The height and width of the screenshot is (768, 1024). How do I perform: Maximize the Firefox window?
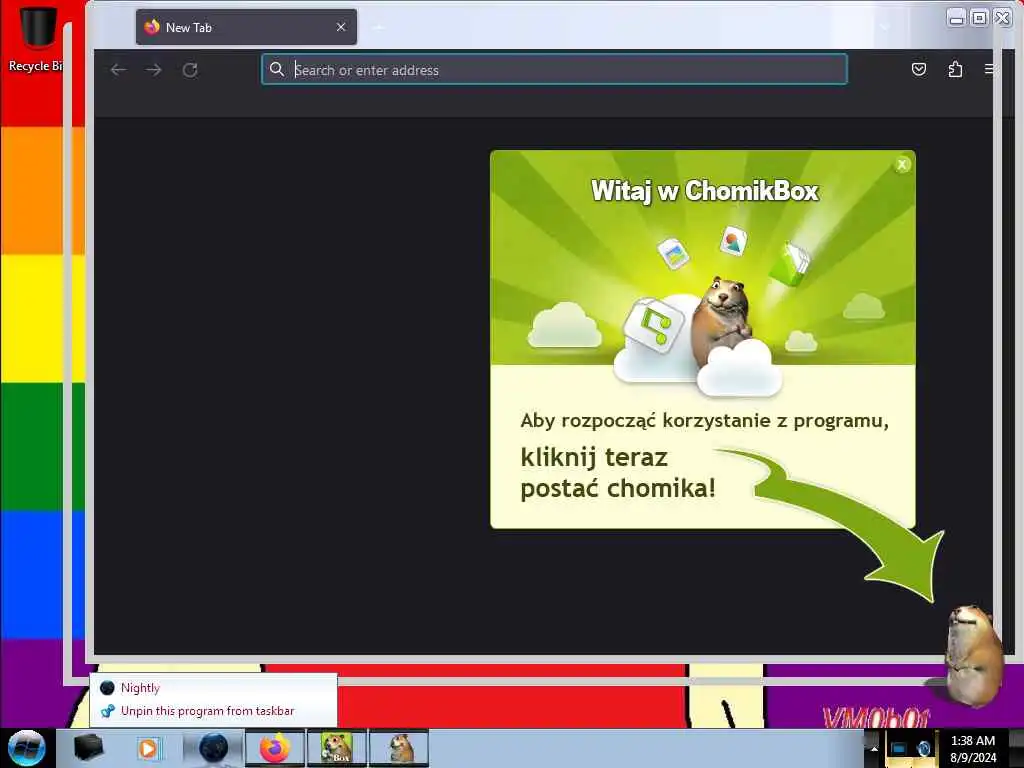[979, 18]
